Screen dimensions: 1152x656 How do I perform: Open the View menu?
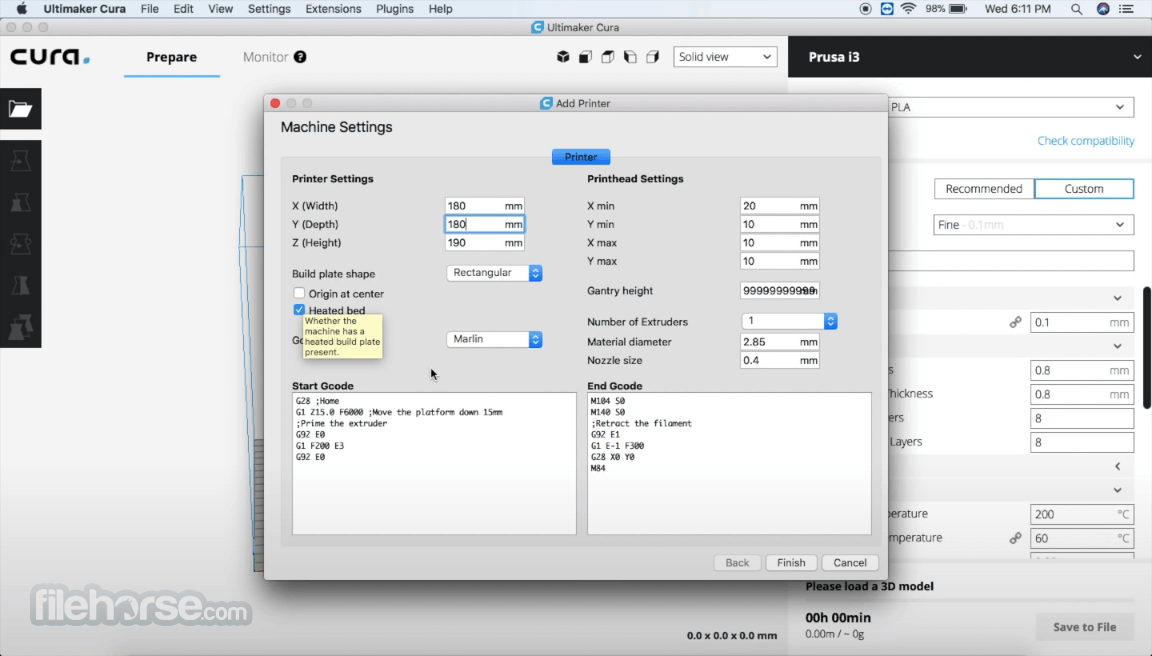(x=220, y=9)
